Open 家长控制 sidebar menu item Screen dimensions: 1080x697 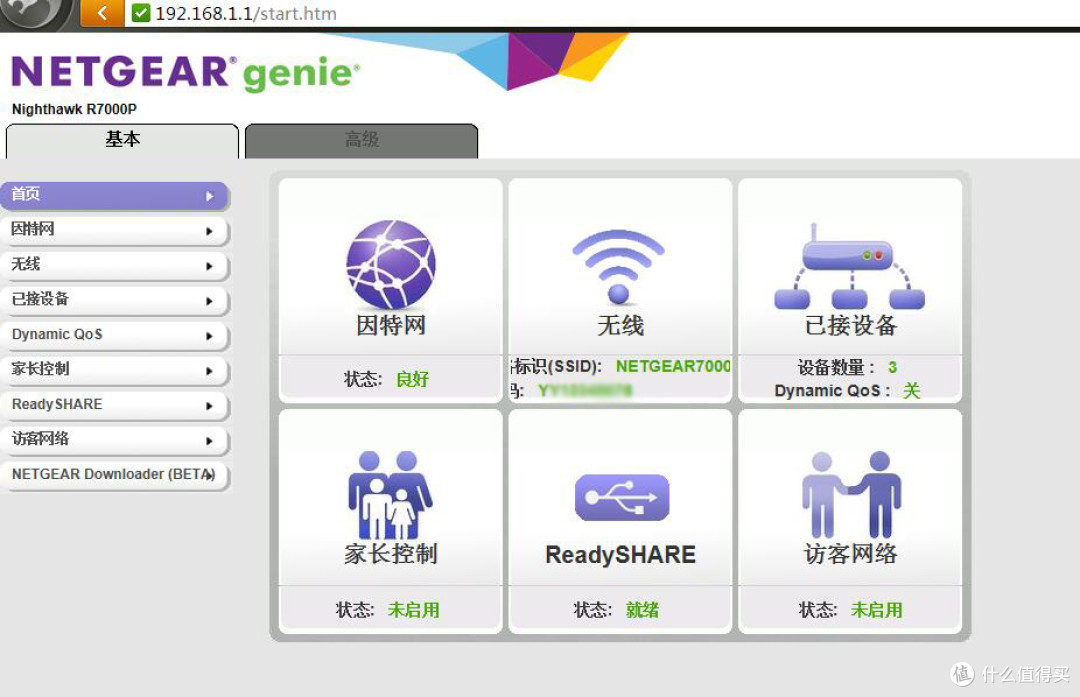click(x=114, y=371)
